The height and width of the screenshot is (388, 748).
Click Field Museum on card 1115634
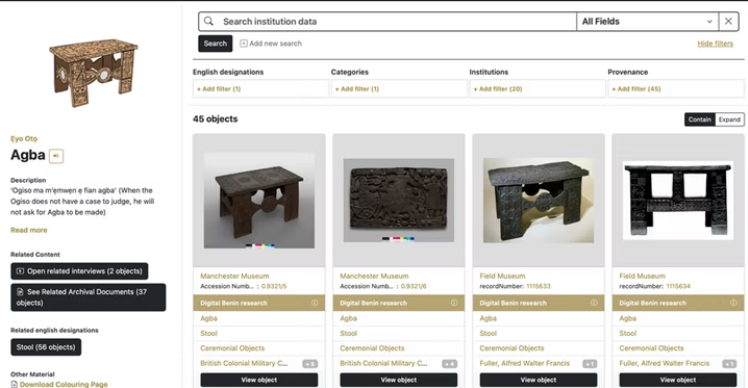pyautogui.click(x=642, y=276)
